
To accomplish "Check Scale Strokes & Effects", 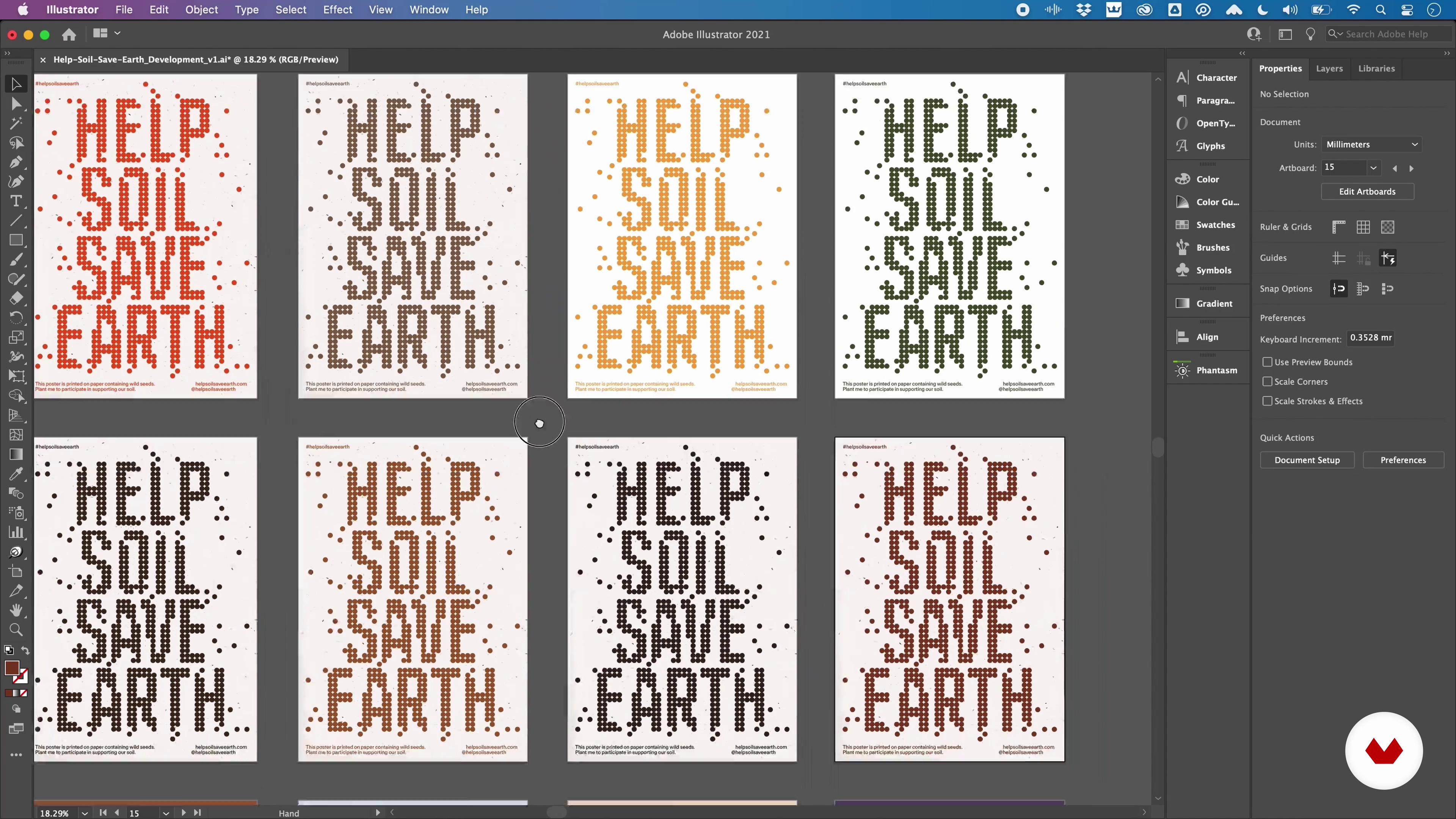I will (1267, 401).
